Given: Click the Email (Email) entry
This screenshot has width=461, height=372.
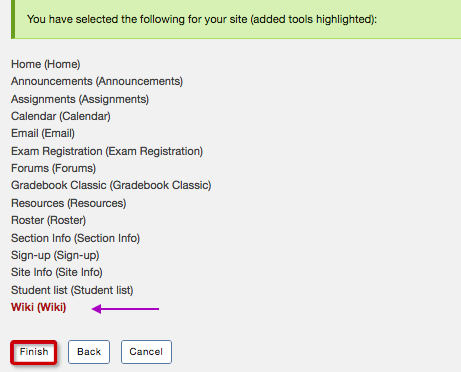Looking at the screenshot, I should pyautogui.click(x=43, y=133).
